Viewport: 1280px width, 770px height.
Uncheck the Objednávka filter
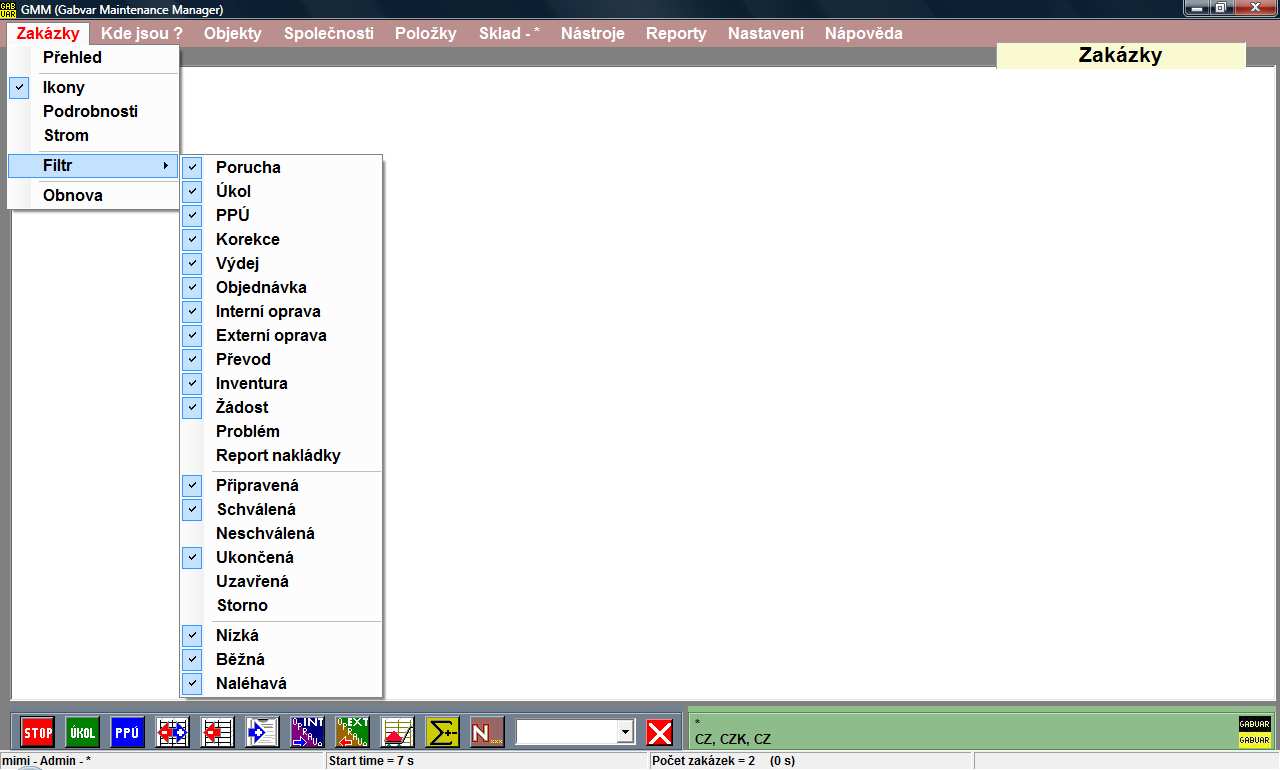(282, 287)
